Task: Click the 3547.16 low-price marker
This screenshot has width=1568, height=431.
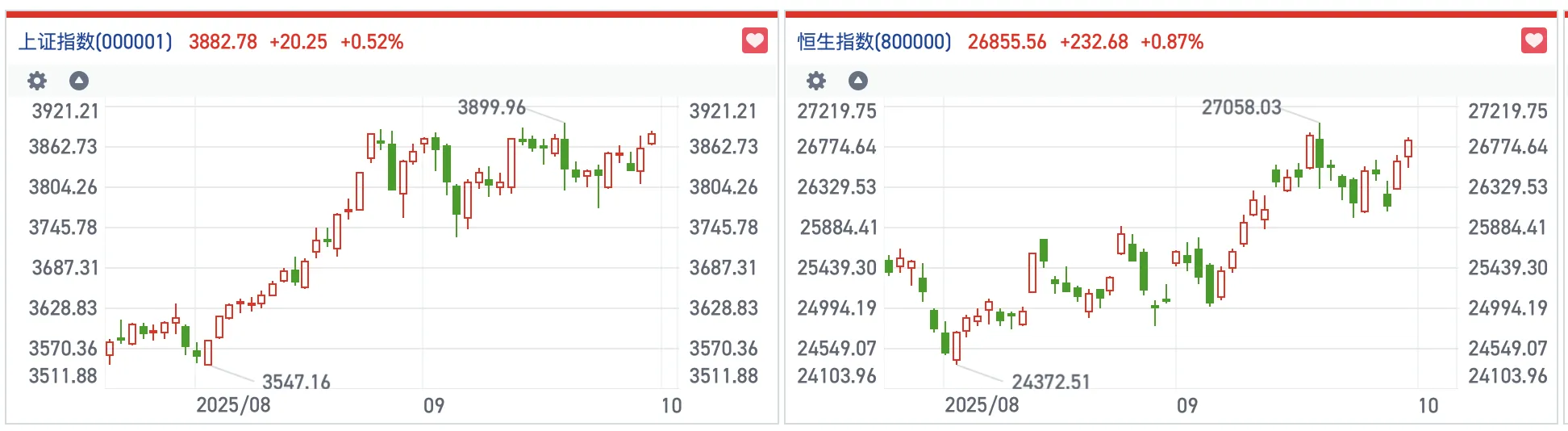Action: [296, 382]
